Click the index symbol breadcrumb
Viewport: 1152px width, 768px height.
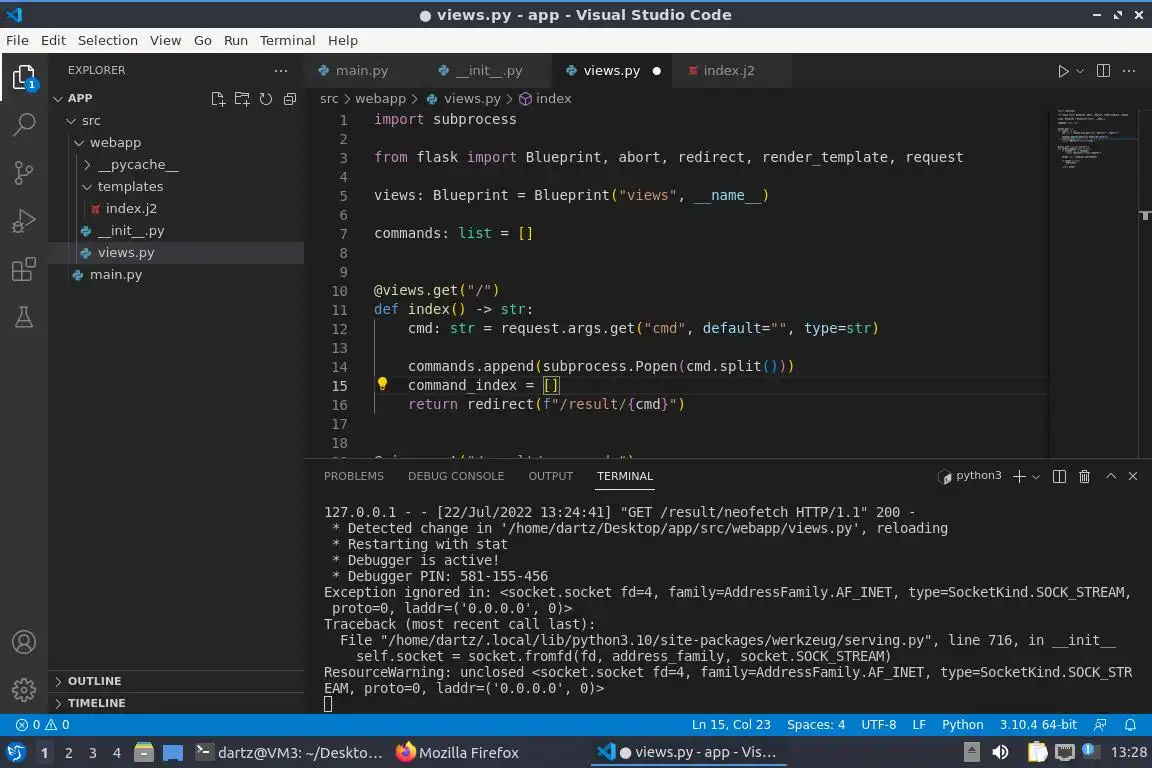coord(545,98)
